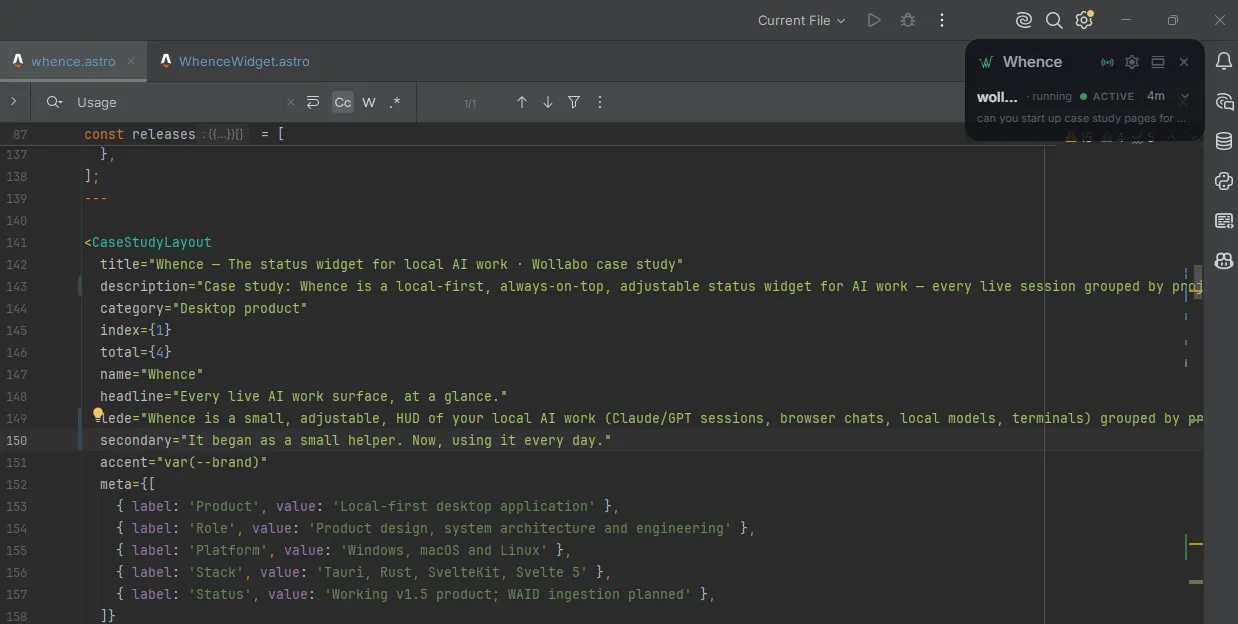
Task: Open the search history dropdown magnifier
Action: (x=55, y=102)
